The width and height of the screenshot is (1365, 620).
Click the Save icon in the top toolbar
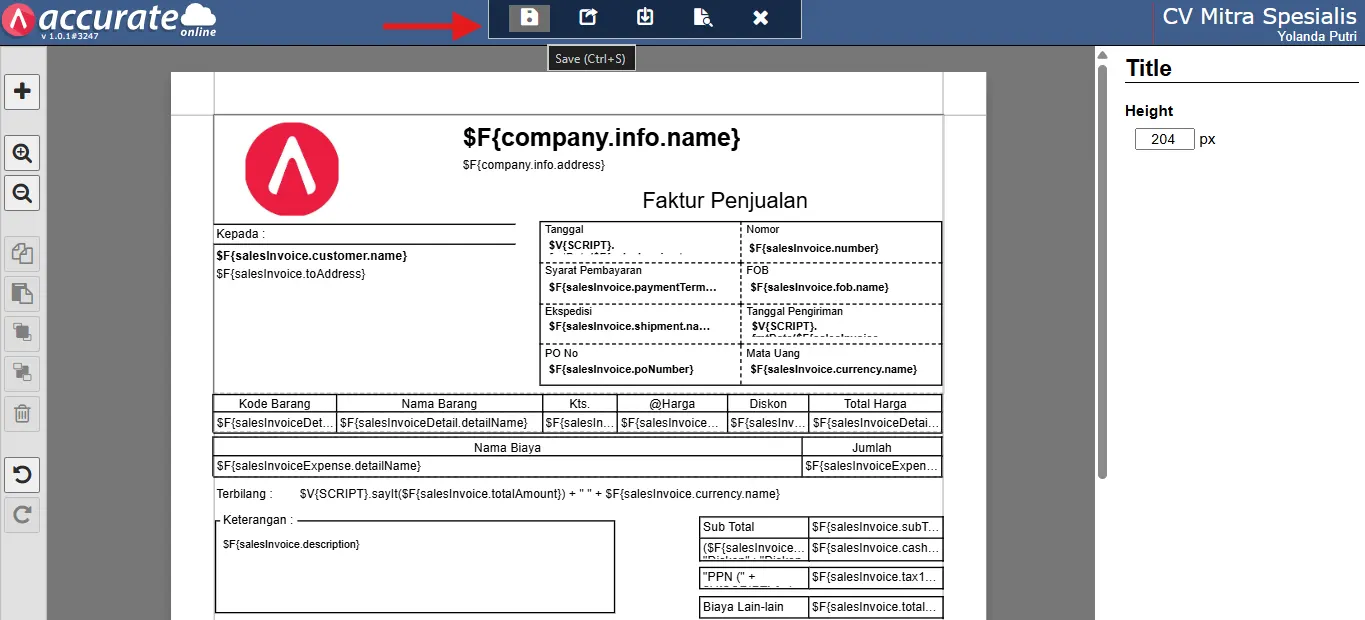pos(529,18)
